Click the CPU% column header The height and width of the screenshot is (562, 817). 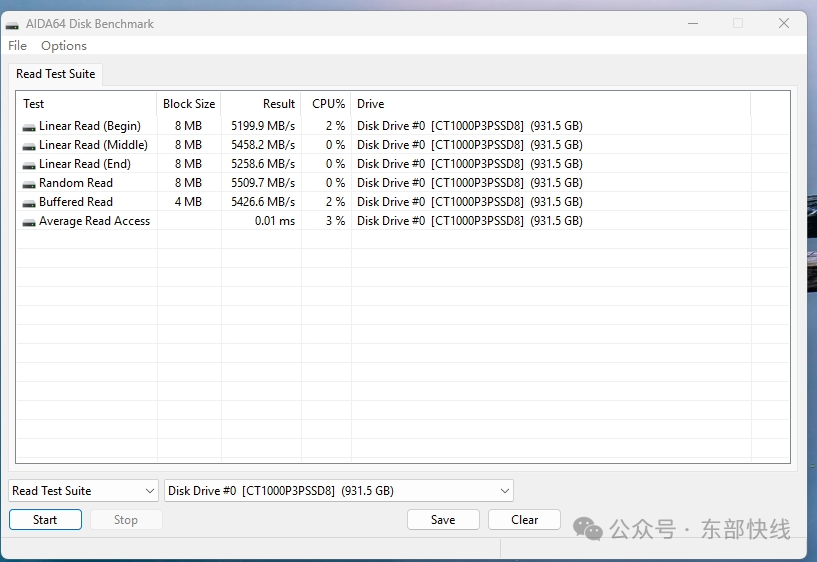326,104
